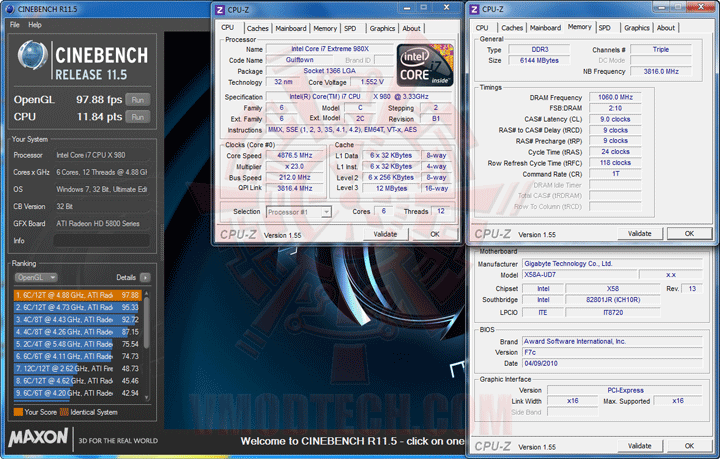Screen dimensions: 720x459
Task: Click the DRAM Frequency value 1060.0 MHz
Action: [615, 97]
